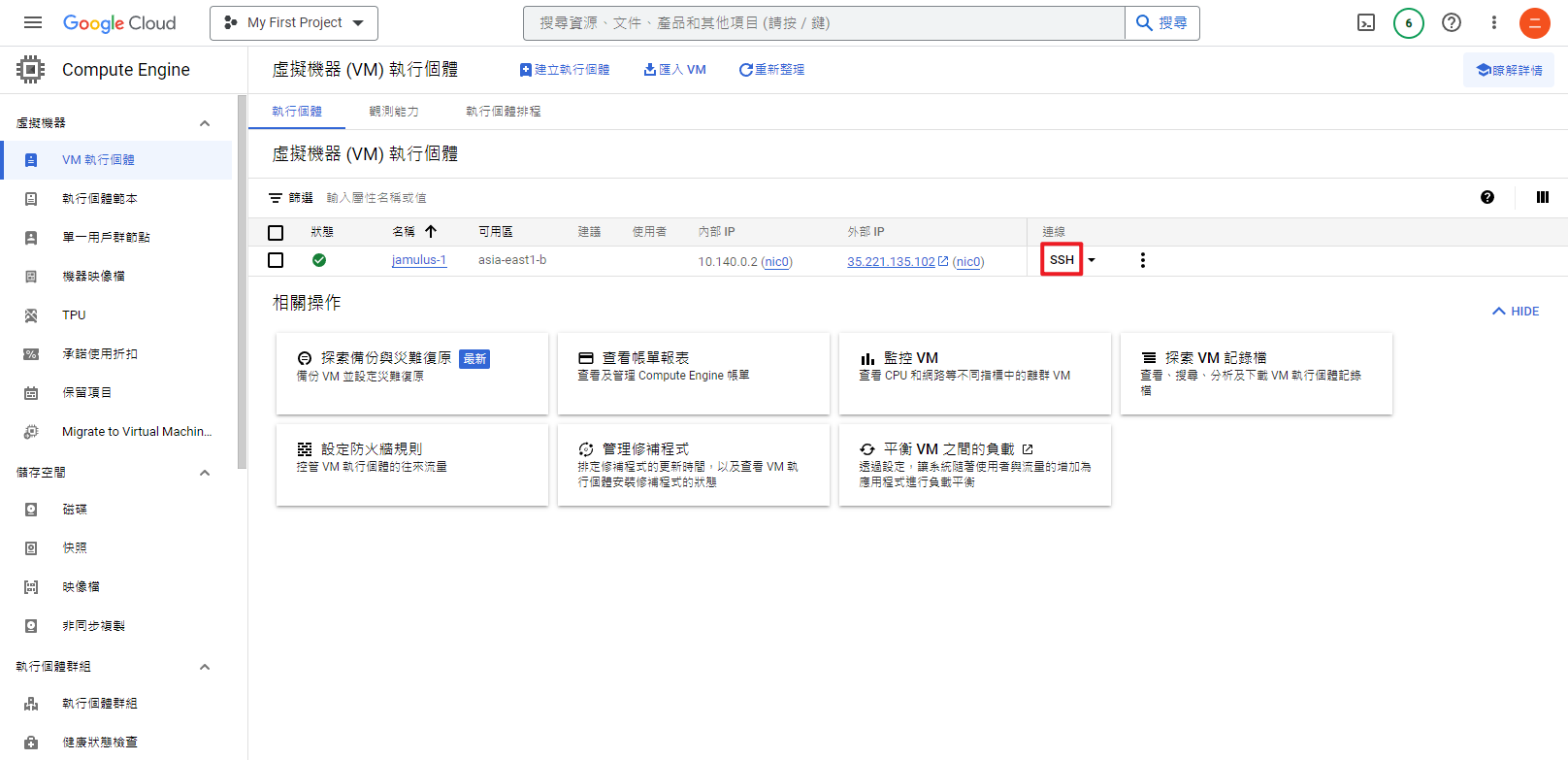The width and height of the screenshot is (1568, 760).
Task: Open the My First Project selector dropdown
Action: (x=294, y=22)
